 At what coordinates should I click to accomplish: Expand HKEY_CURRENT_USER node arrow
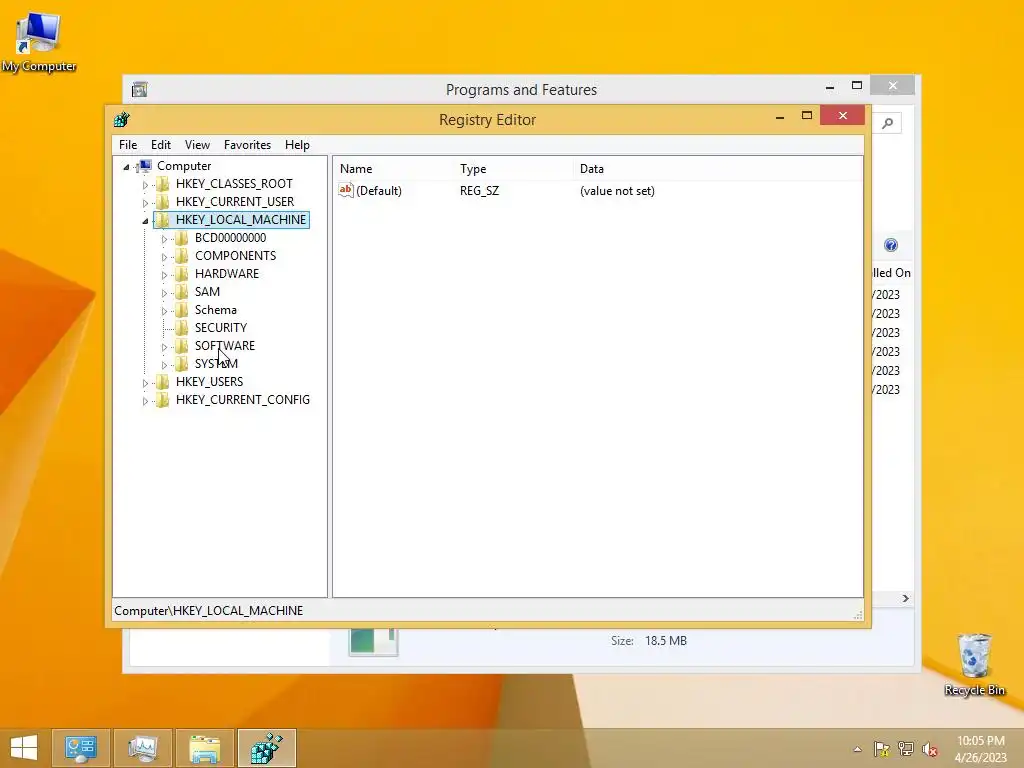click(145, 203)
